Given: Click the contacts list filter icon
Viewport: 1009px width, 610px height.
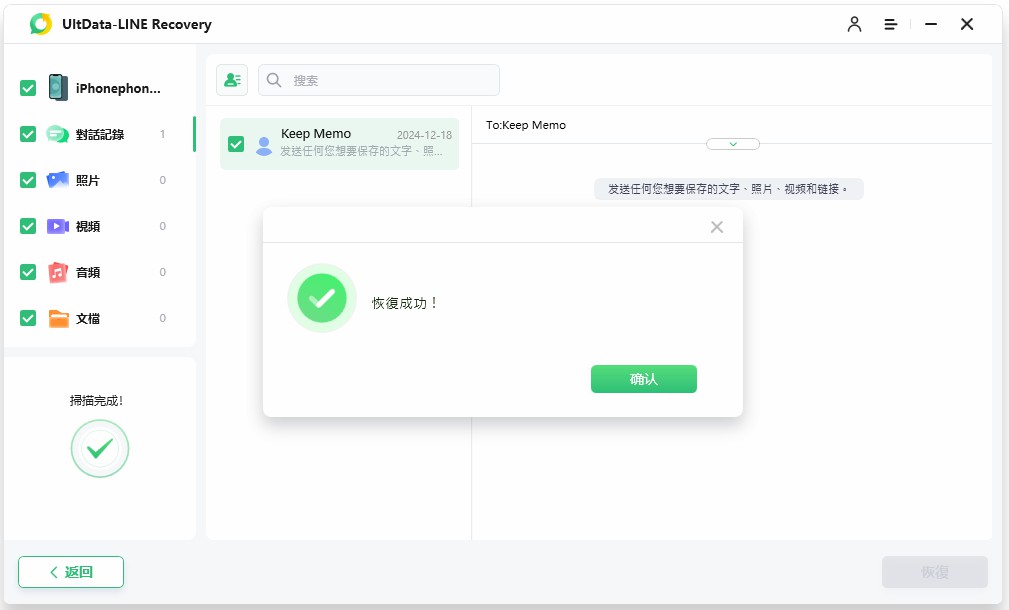Looking at the screenshot, I should [x=232, y=80].
